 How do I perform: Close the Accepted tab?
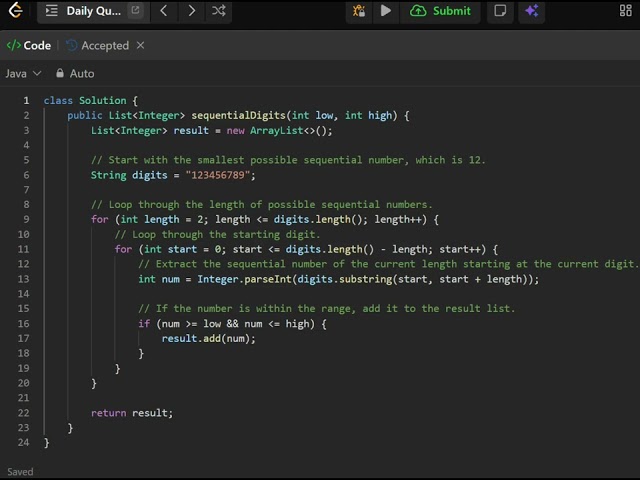click(x=140, y=45)
